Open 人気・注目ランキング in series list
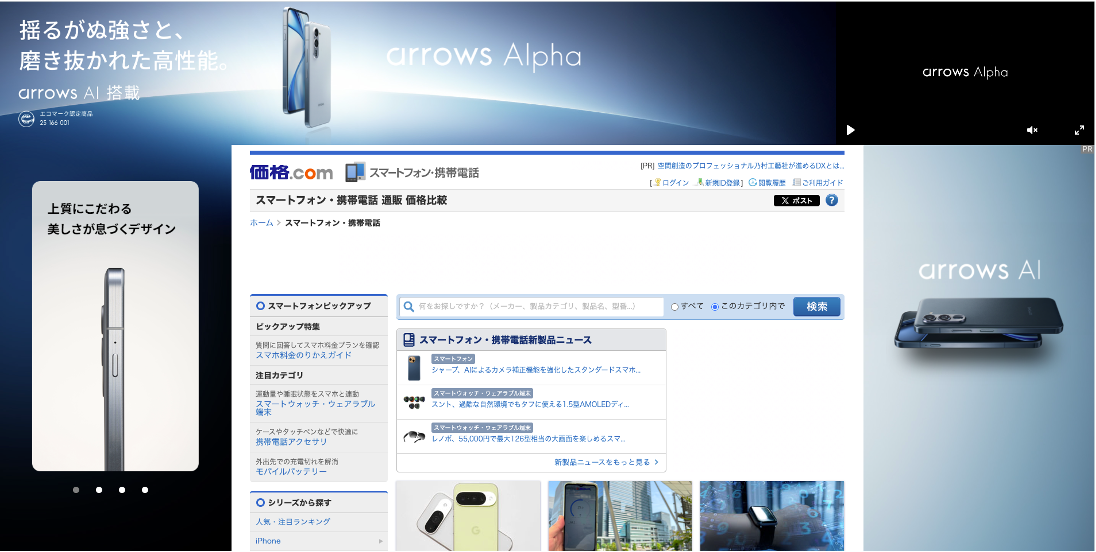The image size is (1096, 552). click(x=292, y=522)
